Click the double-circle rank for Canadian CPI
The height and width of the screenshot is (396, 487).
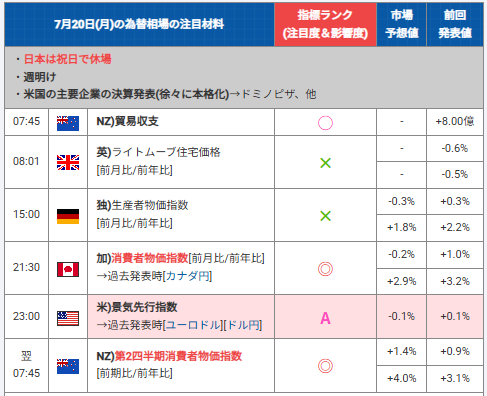pos(325,269)
